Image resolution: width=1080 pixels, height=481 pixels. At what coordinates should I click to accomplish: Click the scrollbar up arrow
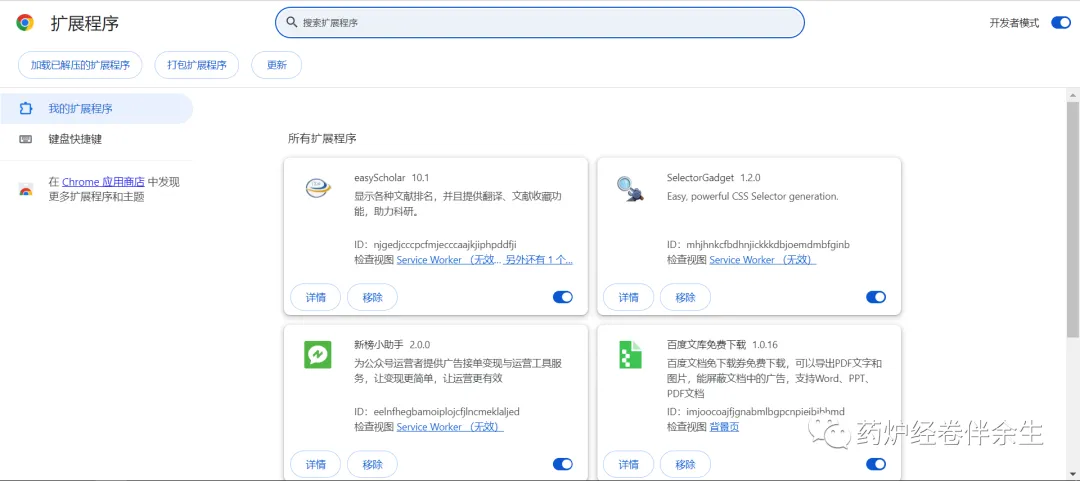point(1073,94)
